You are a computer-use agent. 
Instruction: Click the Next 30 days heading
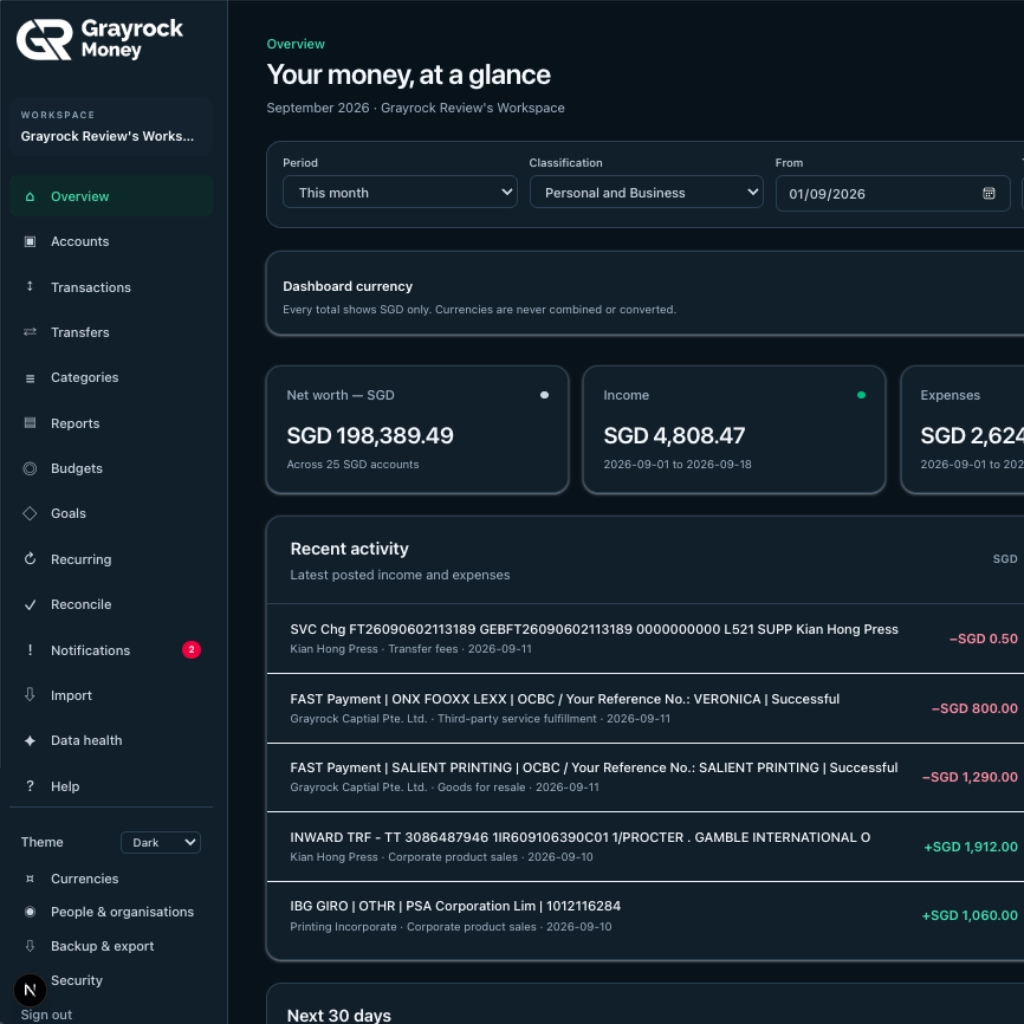click(339, 1016)
